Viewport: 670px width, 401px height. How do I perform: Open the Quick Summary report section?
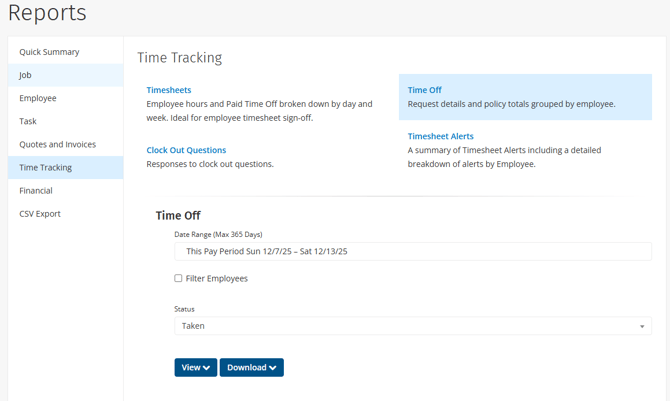coord(49,52)
